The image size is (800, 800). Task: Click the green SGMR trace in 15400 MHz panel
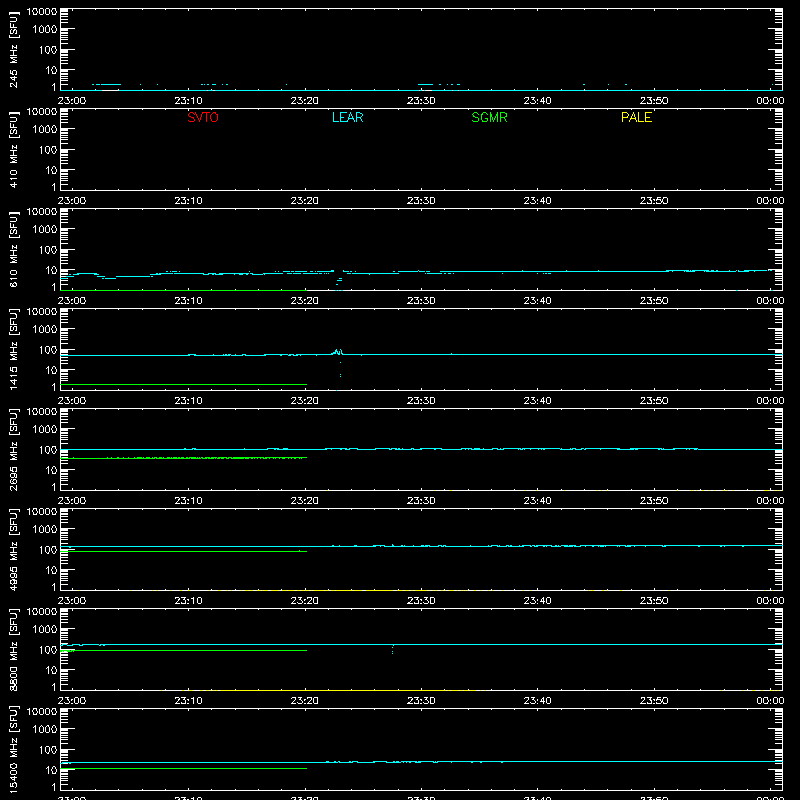(184, 768)
